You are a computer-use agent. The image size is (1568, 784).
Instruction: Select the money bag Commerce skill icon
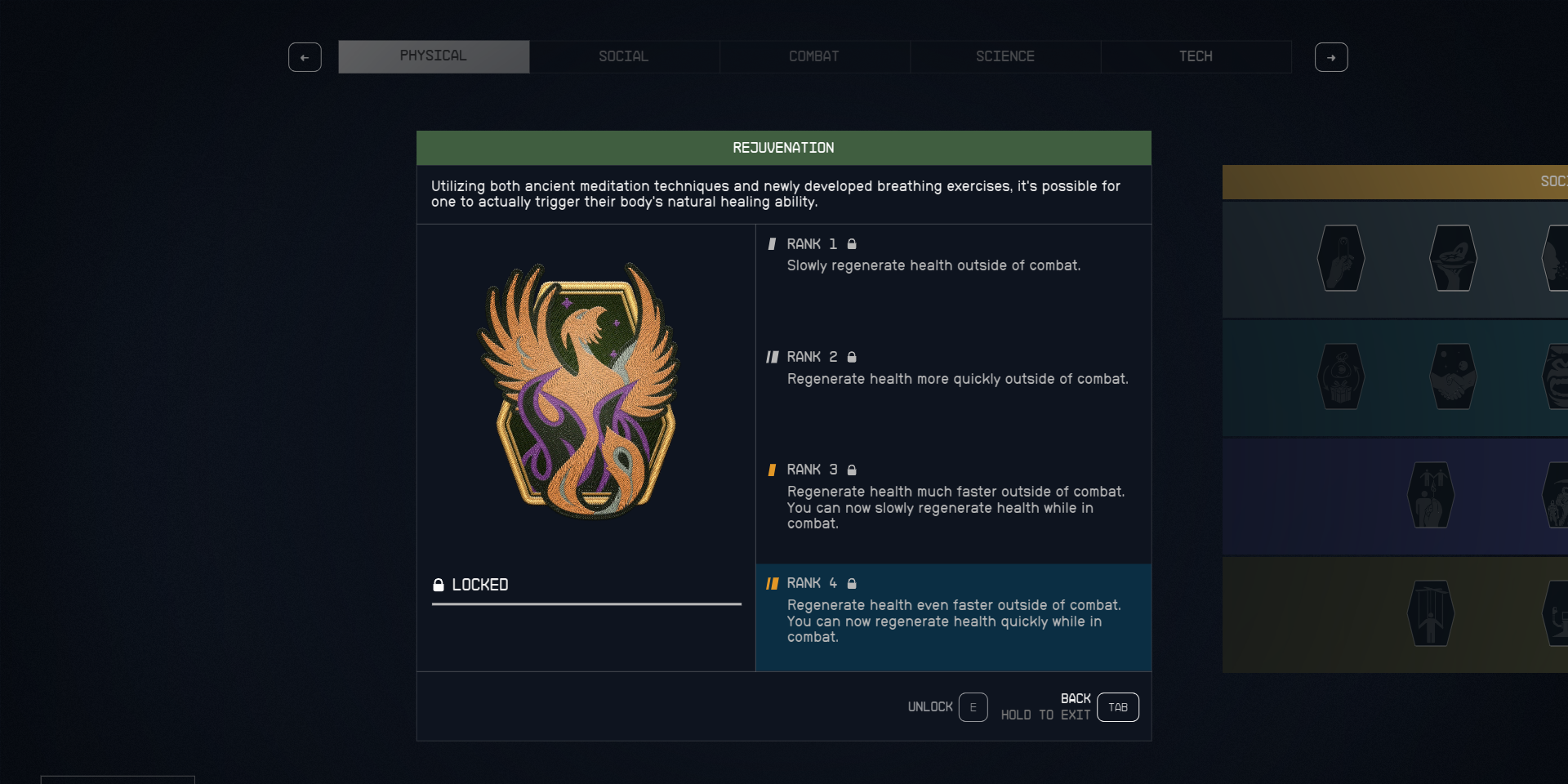tap(1340, 376)
